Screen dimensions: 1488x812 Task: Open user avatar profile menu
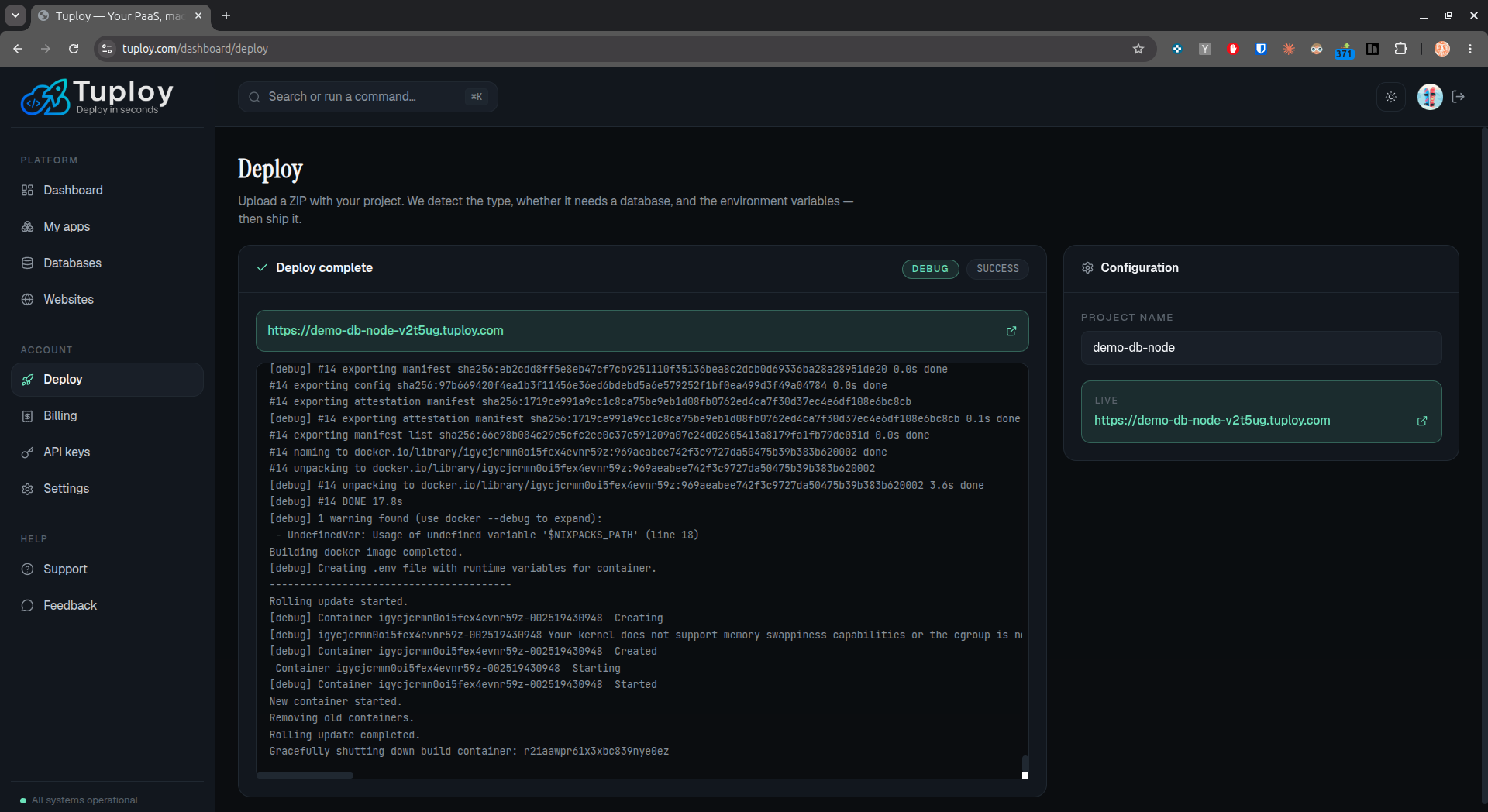click(x=1430, y=97)
